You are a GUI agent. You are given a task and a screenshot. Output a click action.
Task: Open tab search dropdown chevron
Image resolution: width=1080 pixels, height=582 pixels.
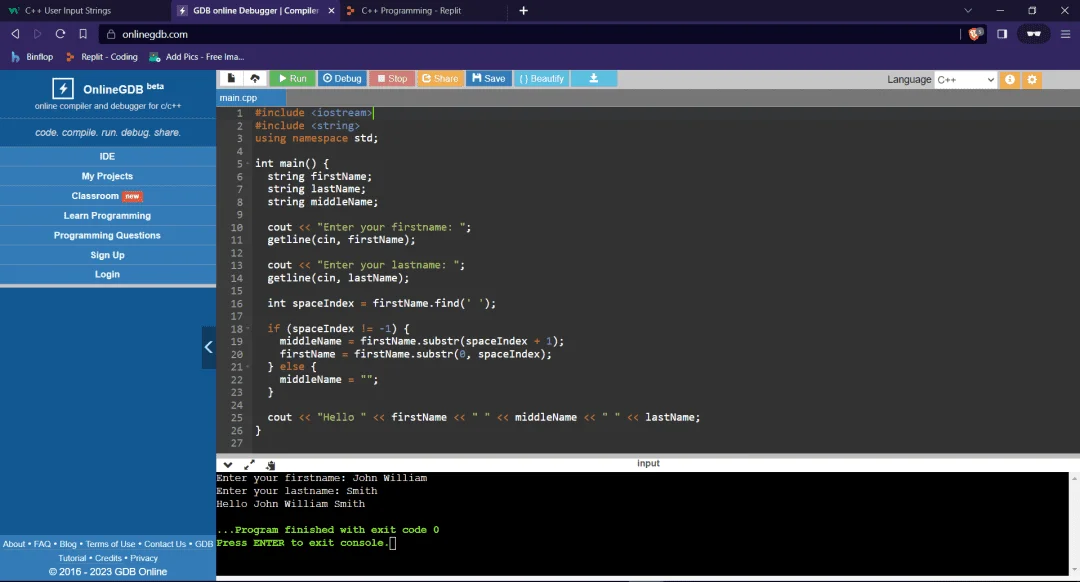coord(968,11)
